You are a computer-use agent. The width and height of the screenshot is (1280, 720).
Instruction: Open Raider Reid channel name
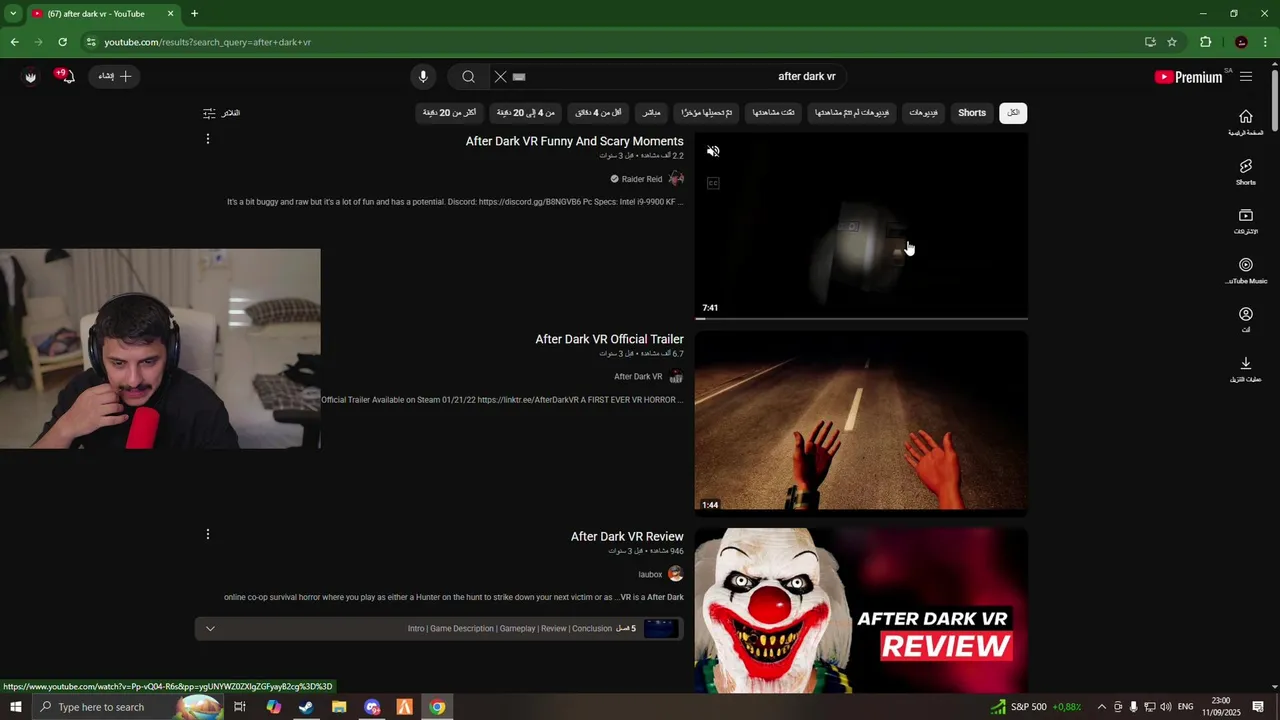642,179
